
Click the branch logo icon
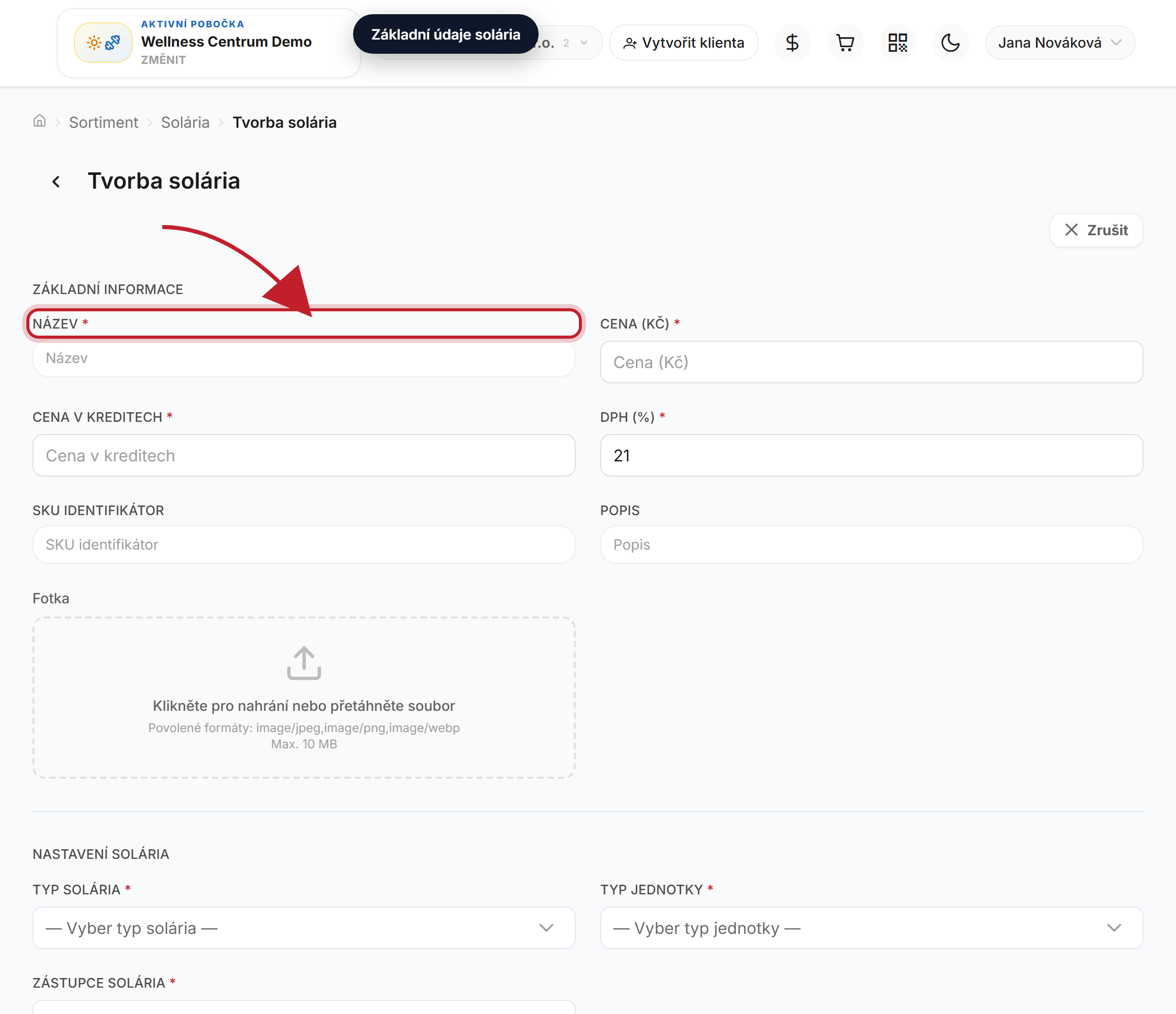pos(103,43)
